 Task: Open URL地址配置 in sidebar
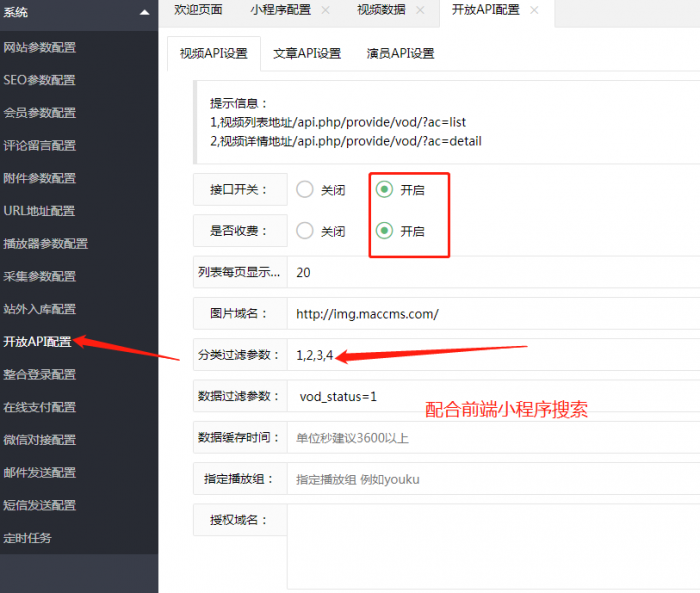click(x=39, y=211)
